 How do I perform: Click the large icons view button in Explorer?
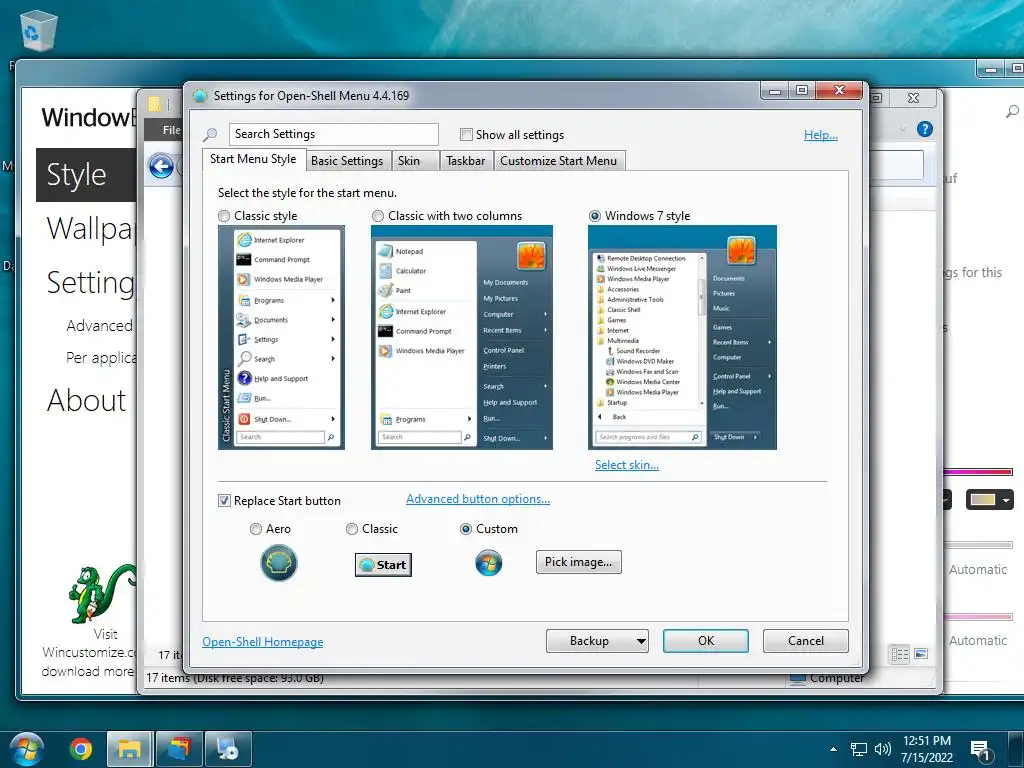pyautogui.click(x=921, y=654)
